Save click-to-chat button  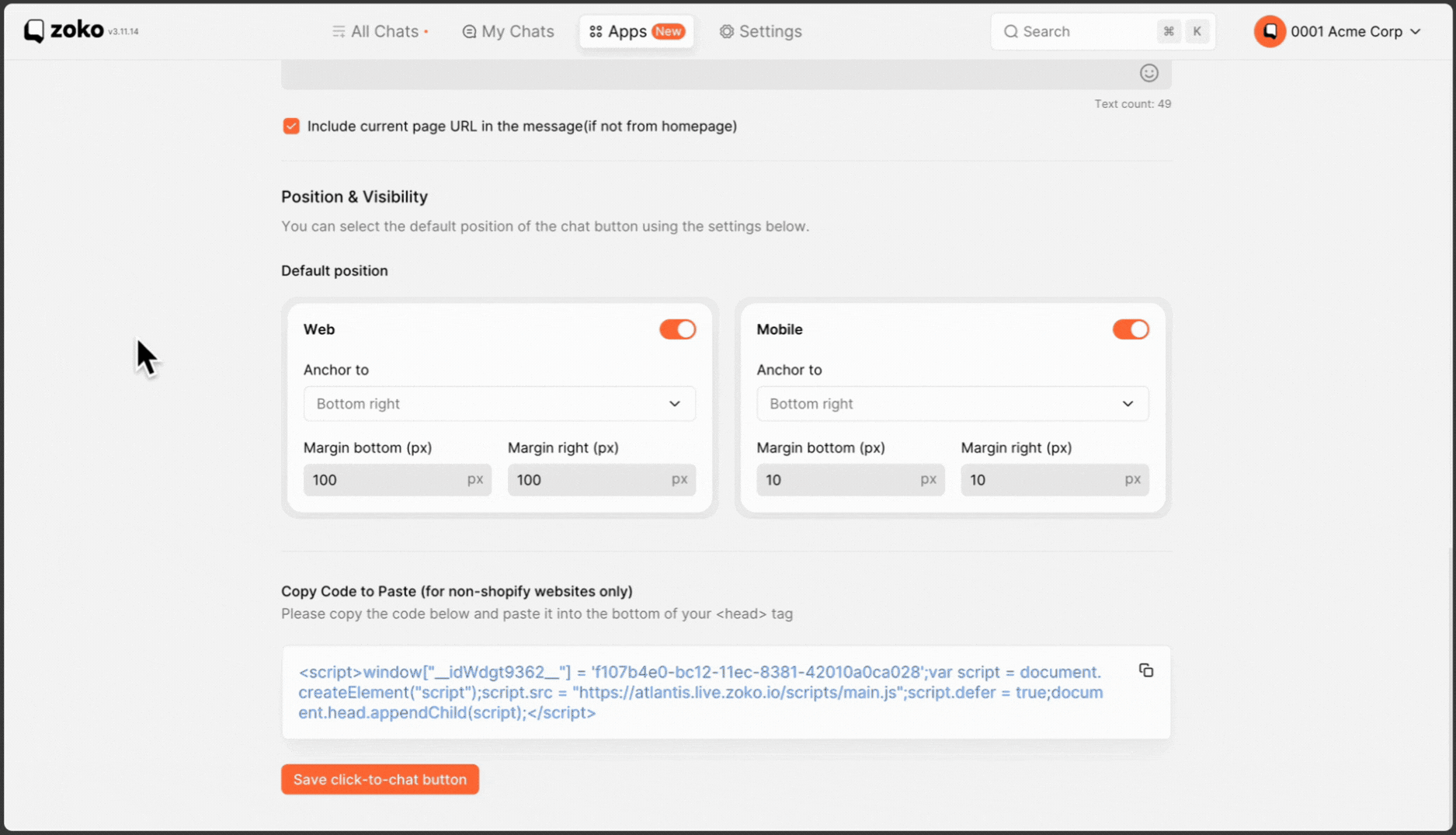(x=380, y=779)
